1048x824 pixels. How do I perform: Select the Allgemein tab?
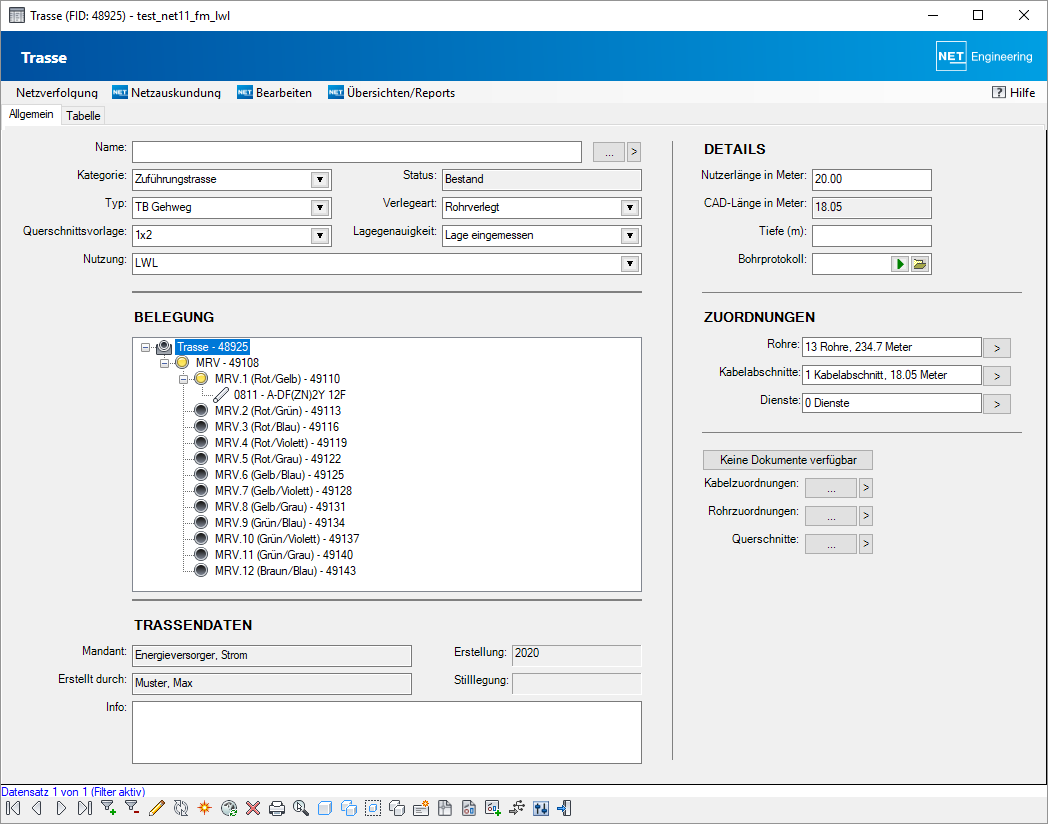31,114
